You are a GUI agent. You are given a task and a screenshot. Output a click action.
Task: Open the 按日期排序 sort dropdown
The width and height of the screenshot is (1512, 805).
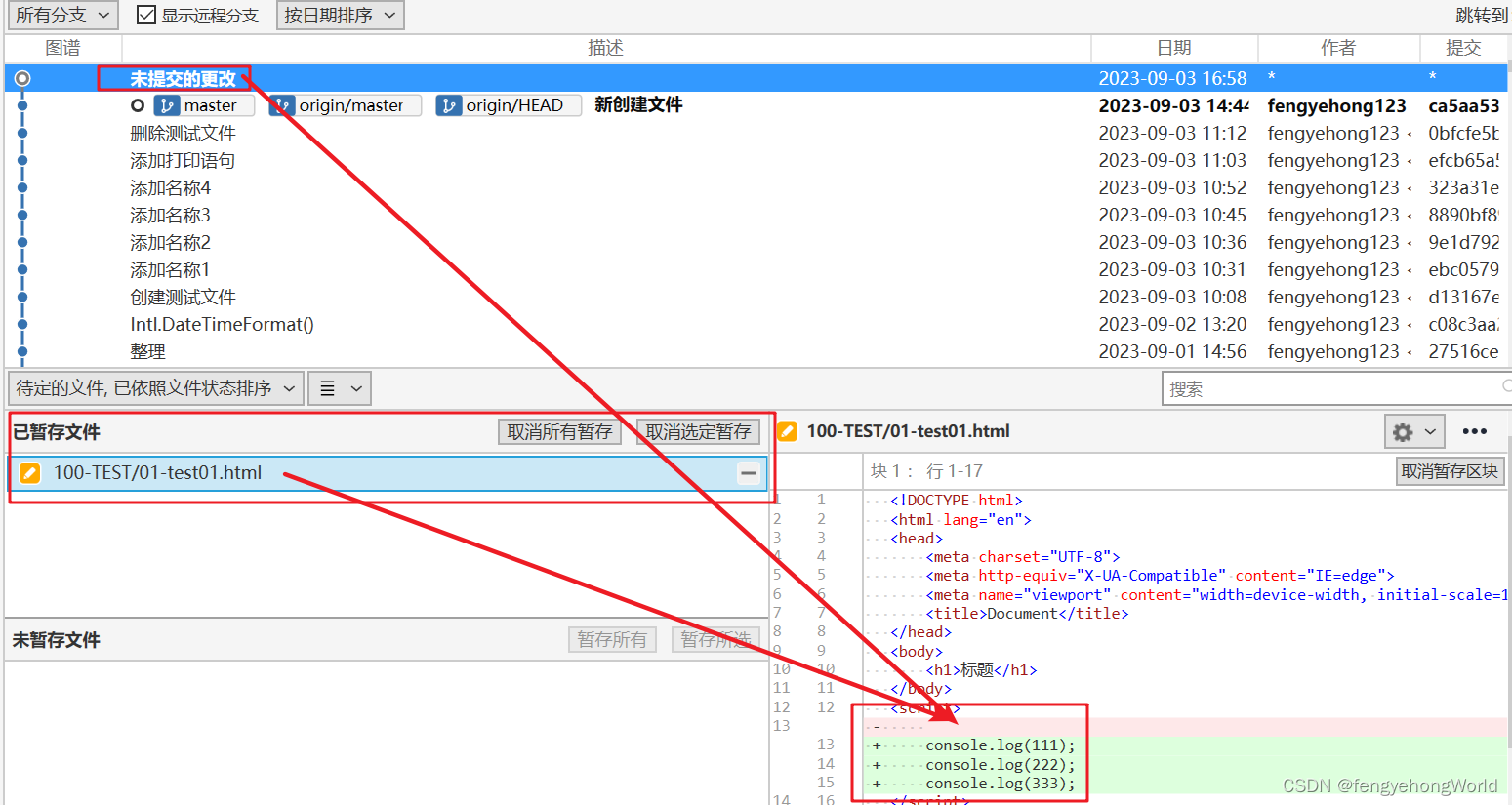(340, 16)
